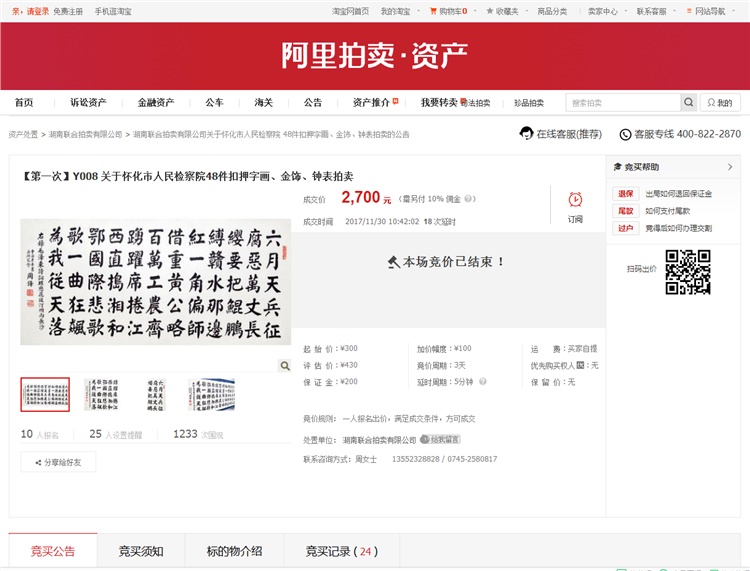Viewport: 750px width, 571px height.
Task: Select 珍品拍卖 navigation item
Action: (529, 103)
